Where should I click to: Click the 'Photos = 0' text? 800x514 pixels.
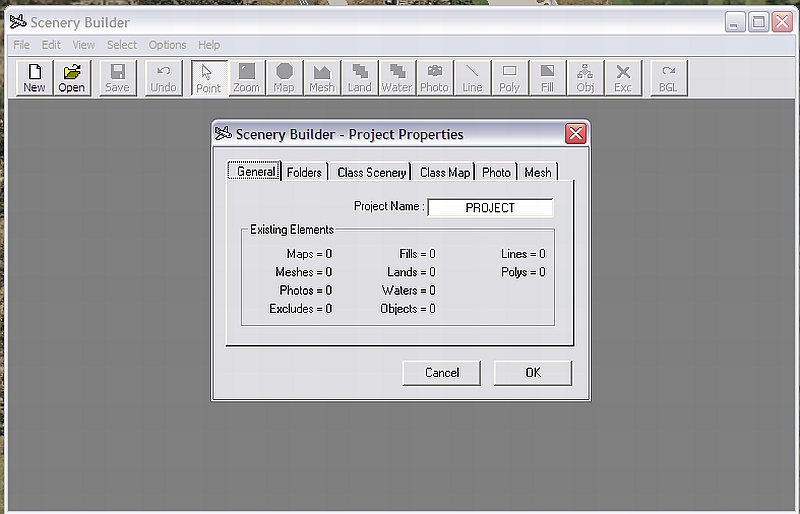click(306, 290)
